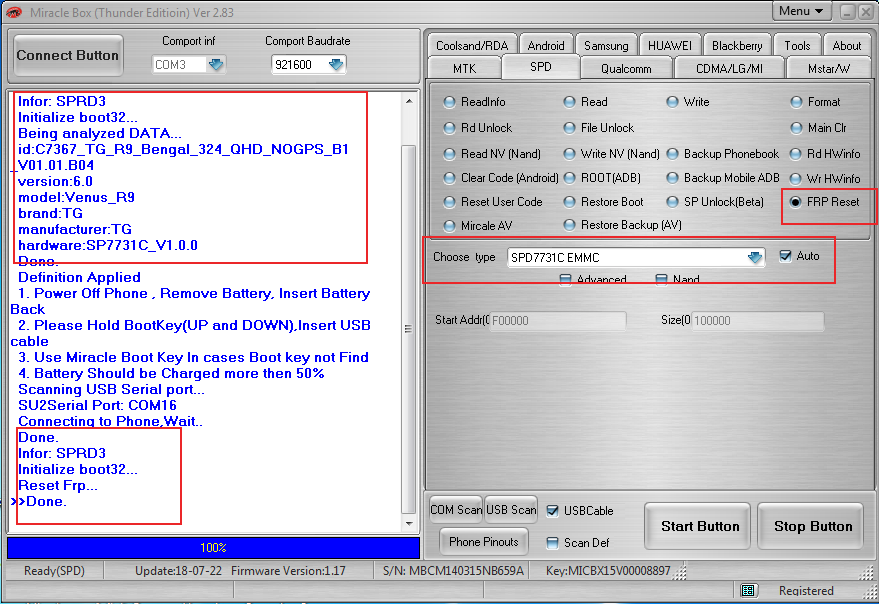Click the 'model:Venus_R9' log line
The height and width of the screenshot is (604, 879).
76,197
